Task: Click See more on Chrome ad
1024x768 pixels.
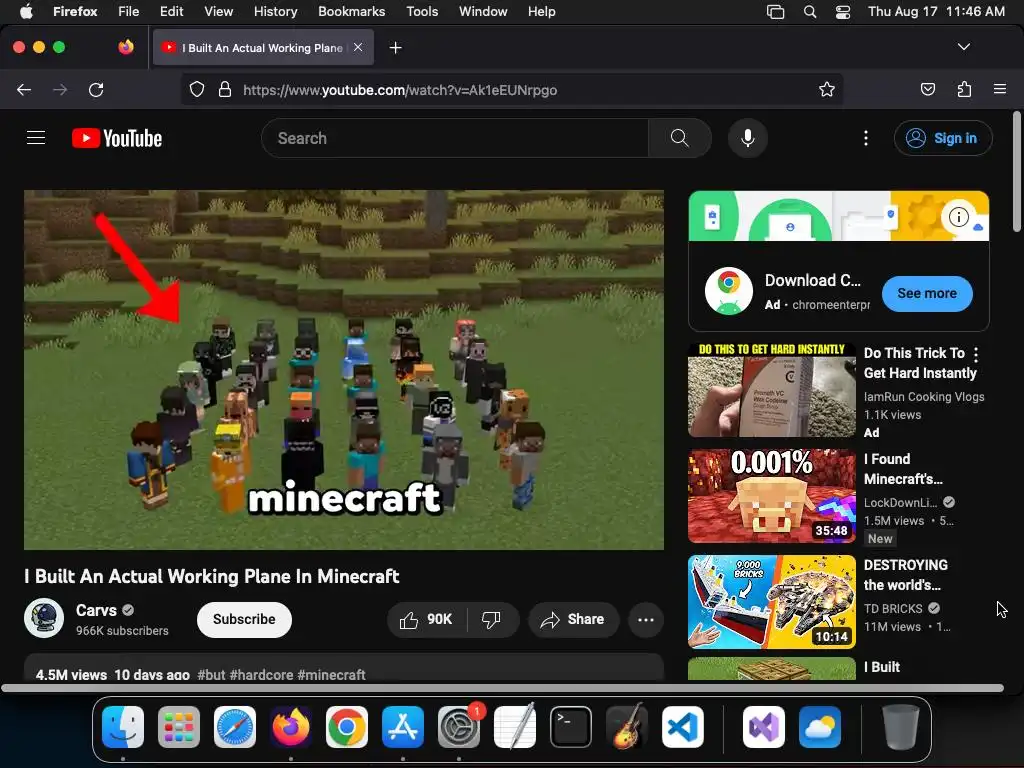Action: [x=927, y=293]
